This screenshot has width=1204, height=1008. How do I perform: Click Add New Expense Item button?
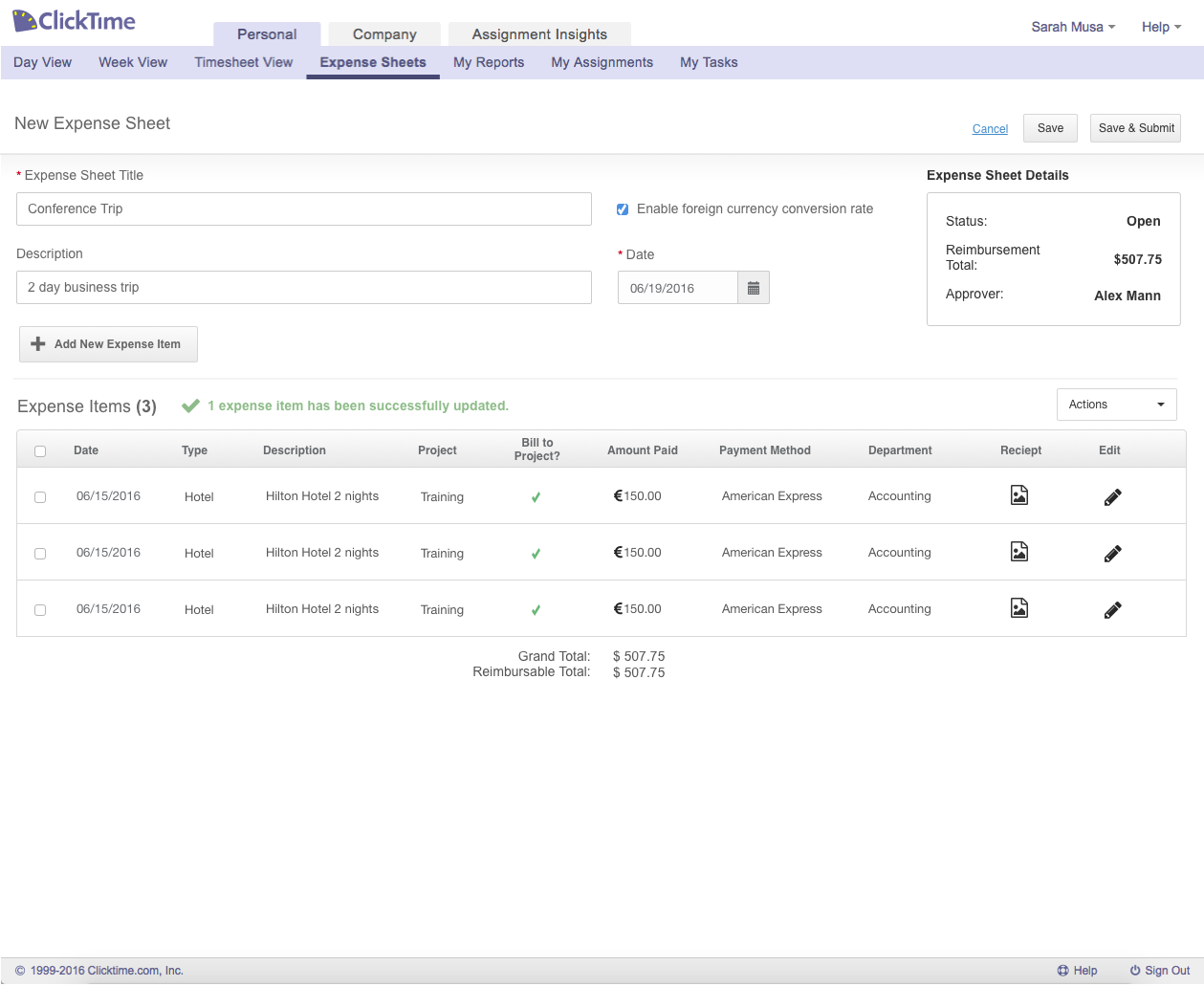pyautogui.click(x=108, y=344)
